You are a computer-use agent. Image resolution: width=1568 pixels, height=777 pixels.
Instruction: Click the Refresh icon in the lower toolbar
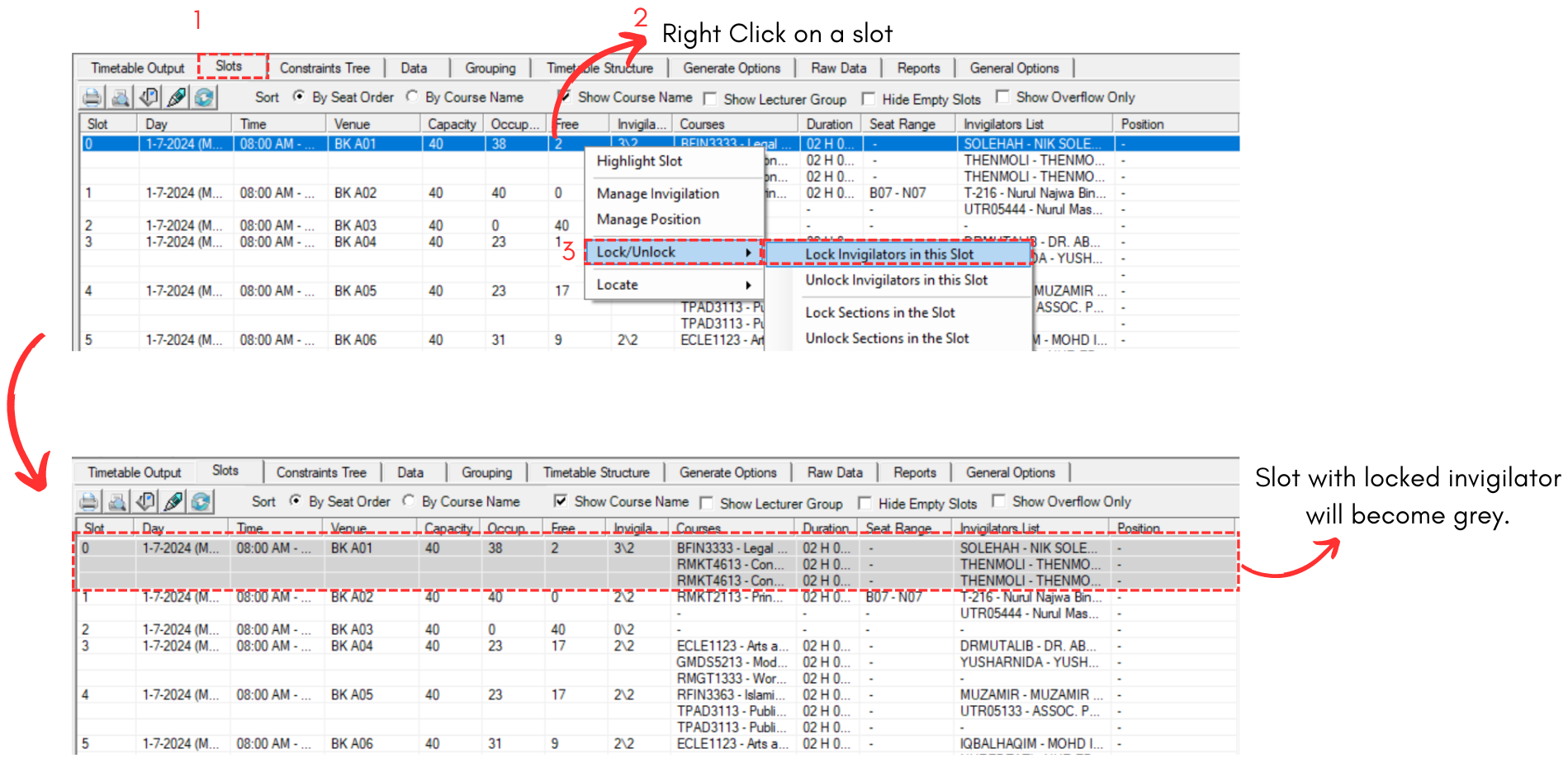click(201, 502)
